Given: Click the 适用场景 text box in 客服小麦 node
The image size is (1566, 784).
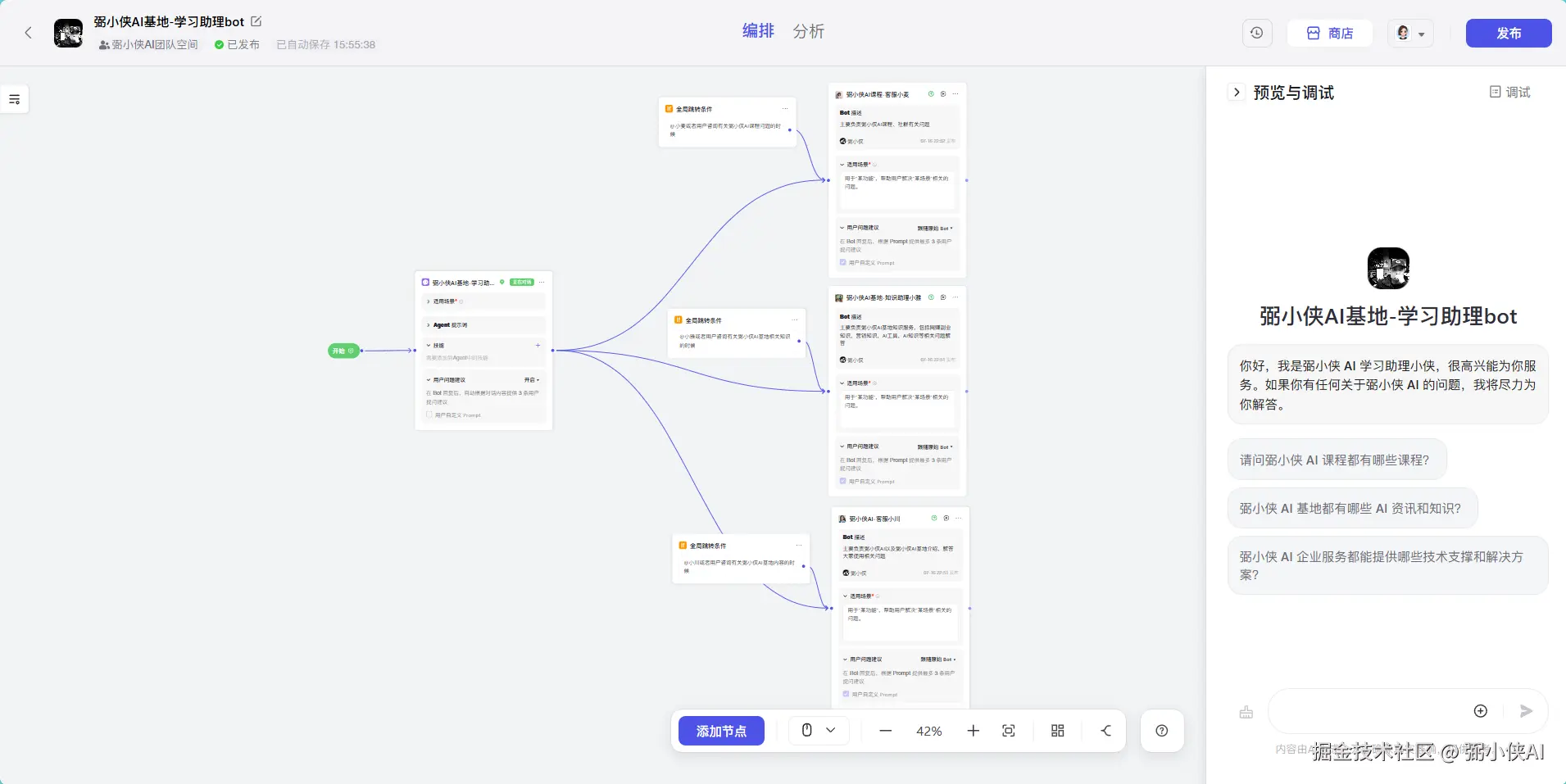Looking at the screenshot, I should pos(898,190).
